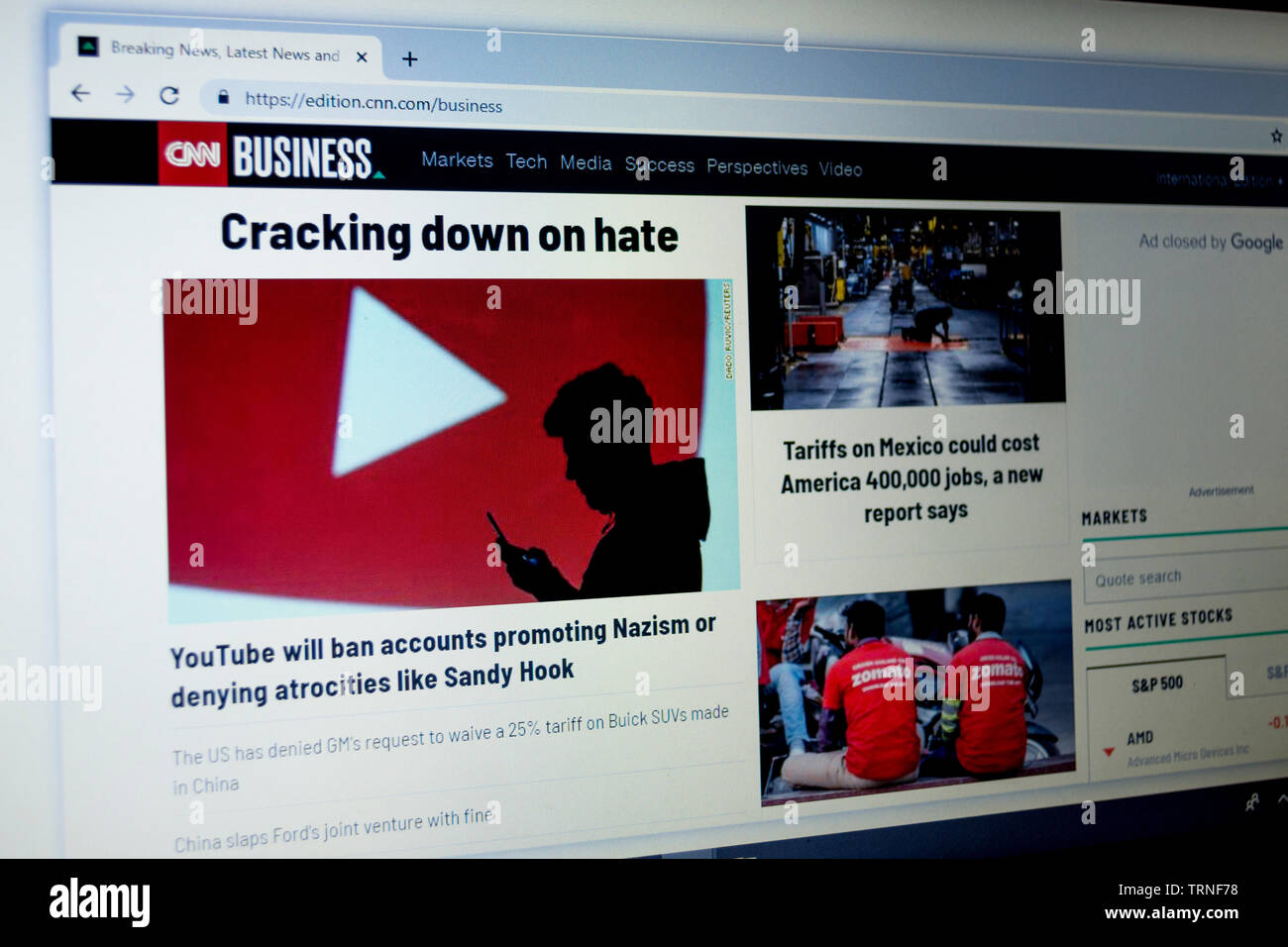Click the red CNN logo

point(192,154)
